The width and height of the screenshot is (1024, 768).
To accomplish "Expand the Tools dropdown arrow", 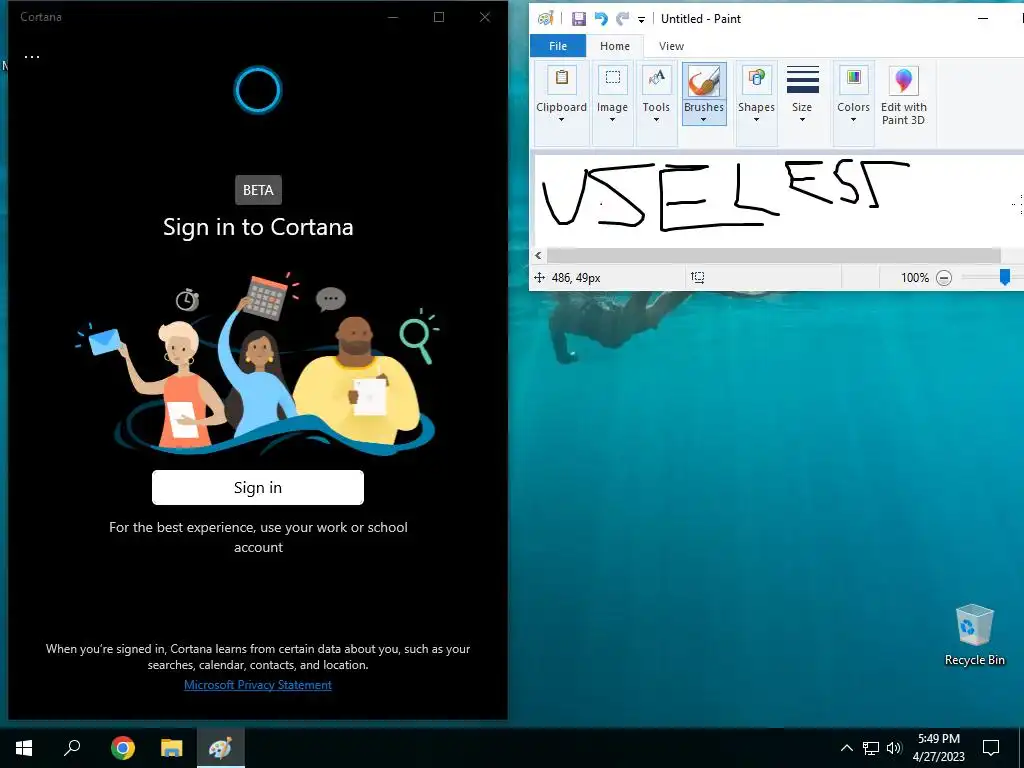I will point(656,120).
